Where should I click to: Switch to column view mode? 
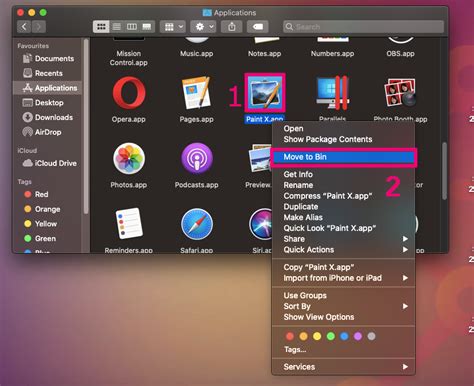[132, 27]
